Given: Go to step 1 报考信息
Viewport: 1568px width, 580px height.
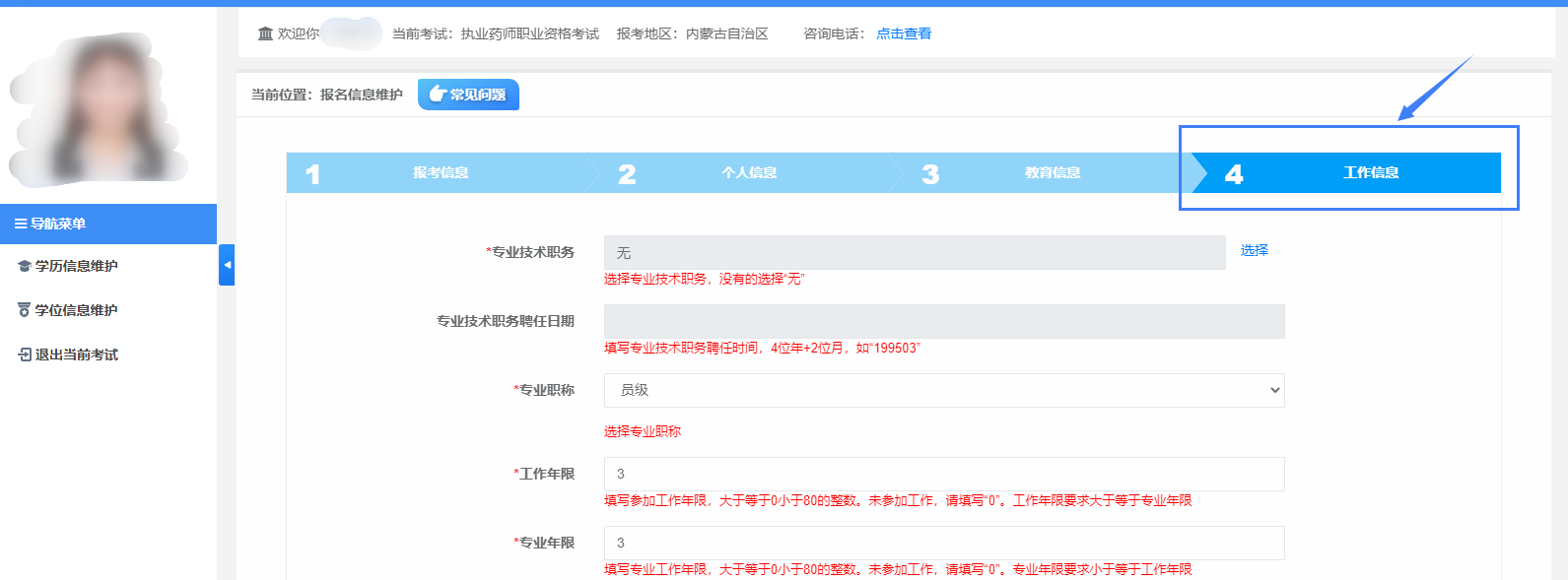Looking at the screenshot, I should coord(440,173).
